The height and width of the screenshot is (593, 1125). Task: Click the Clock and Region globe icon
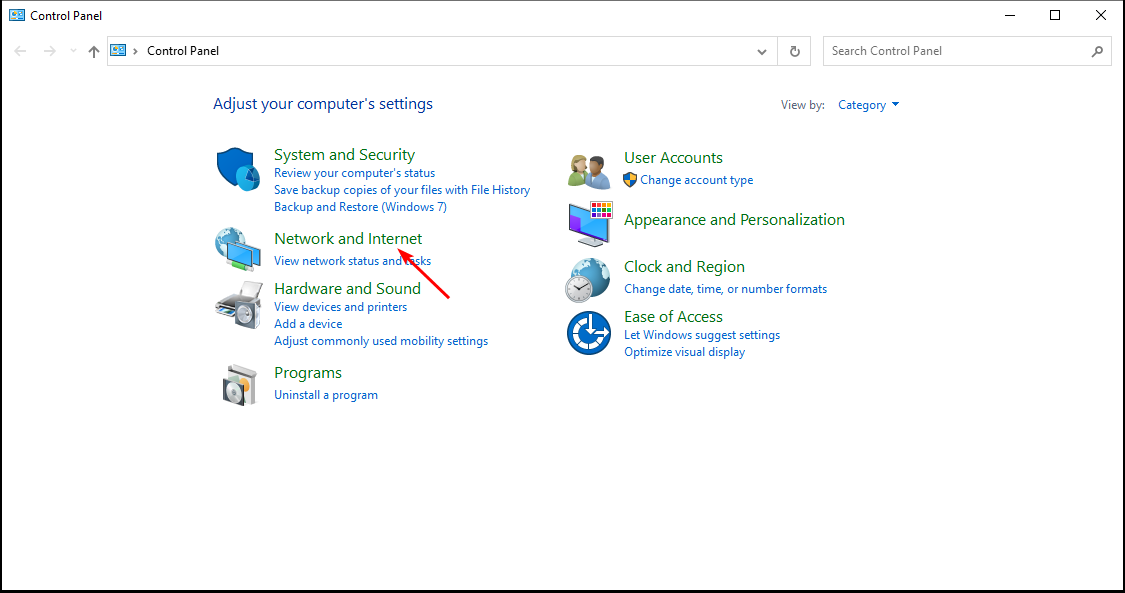[589, 279]
